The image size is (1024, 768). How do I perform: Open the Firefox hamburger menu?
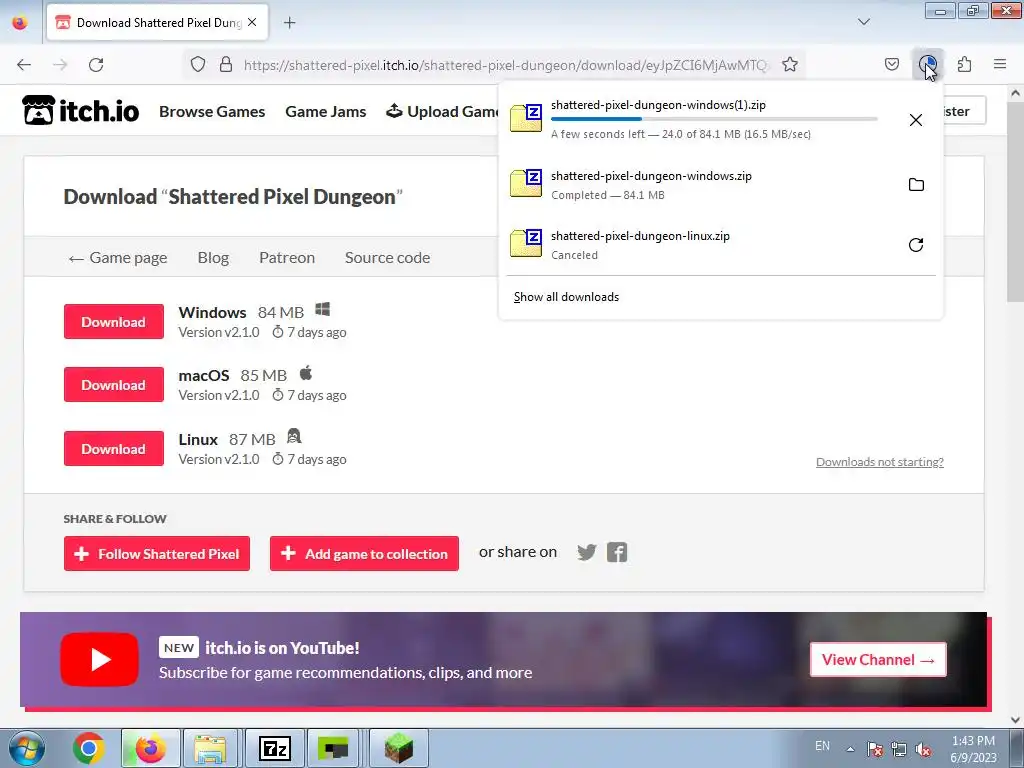tap(1000, 65)
